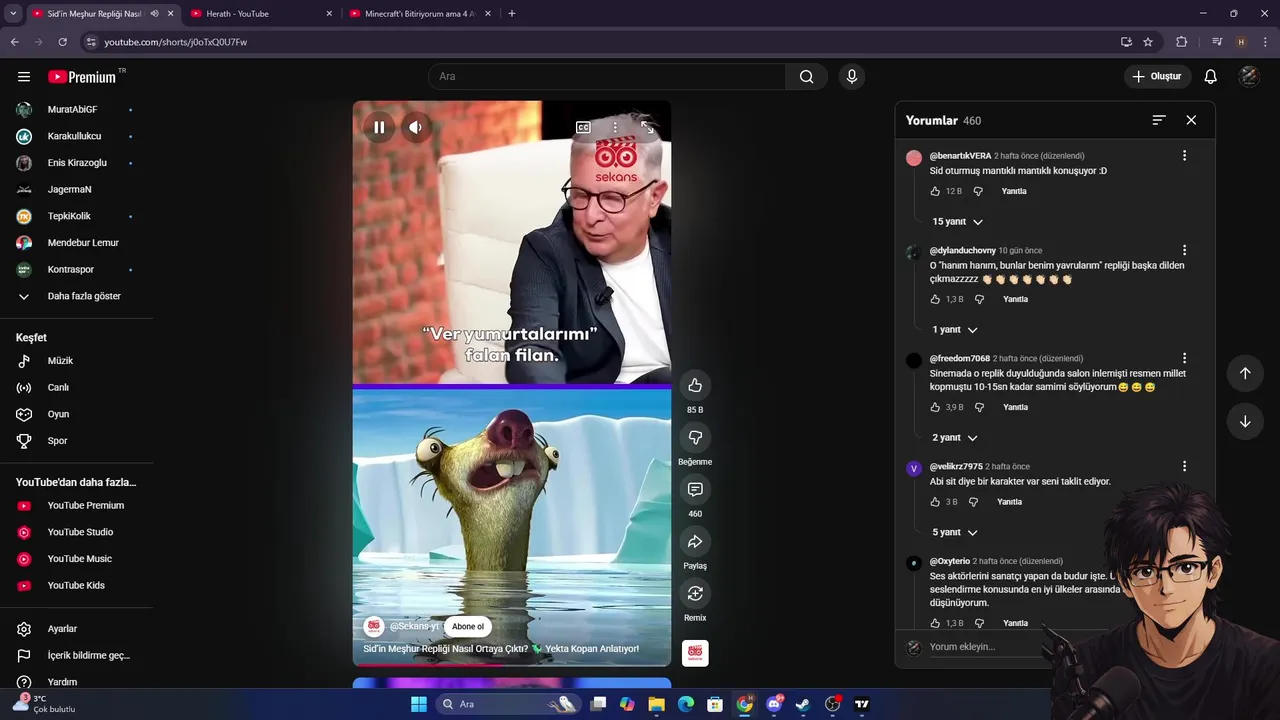Open YouTube notifications bell
The image size is (1280, 720).
1210,76
